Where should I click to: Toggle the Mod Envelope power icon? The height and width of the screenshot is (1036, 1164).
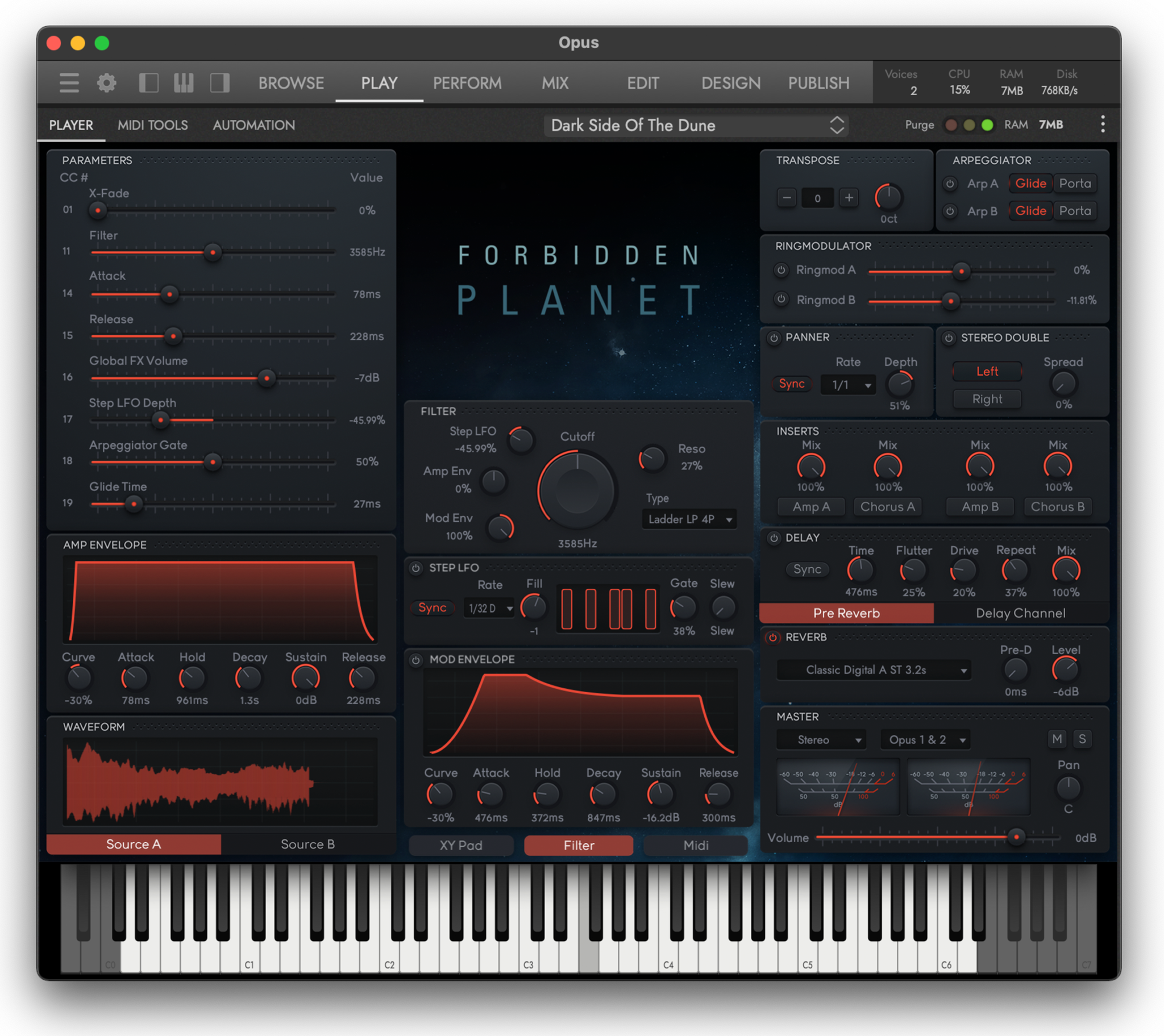415,660
